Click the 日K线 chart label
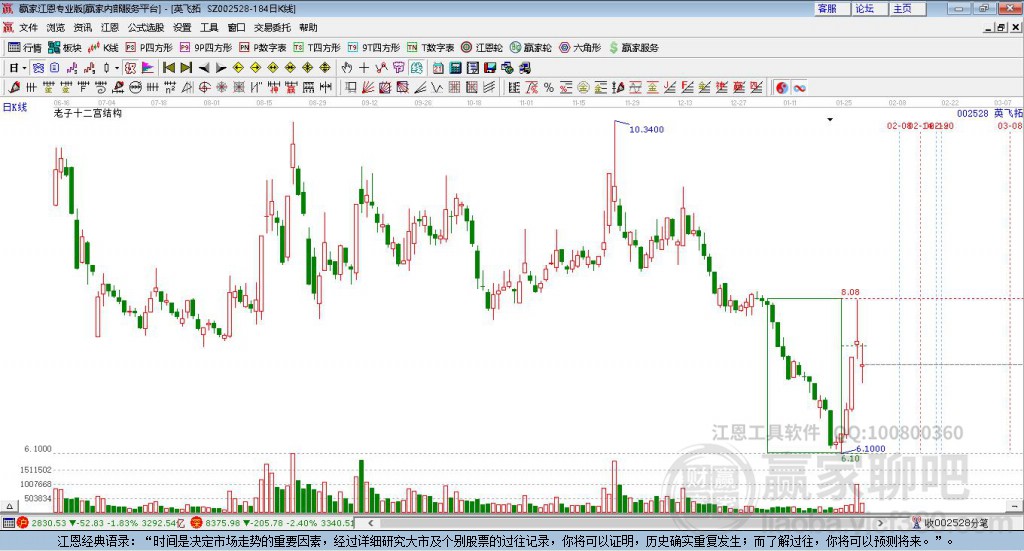Viewport: 1024px width, 551px height. [x=15, y=106]
